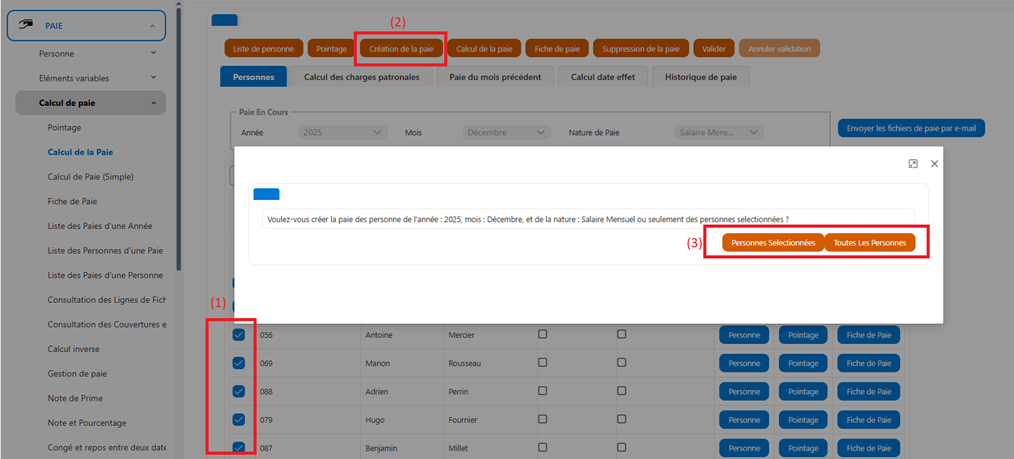Collapse the PAIE menu chevron
Viewport: 1014px width, 459px height.
point(152,26)
